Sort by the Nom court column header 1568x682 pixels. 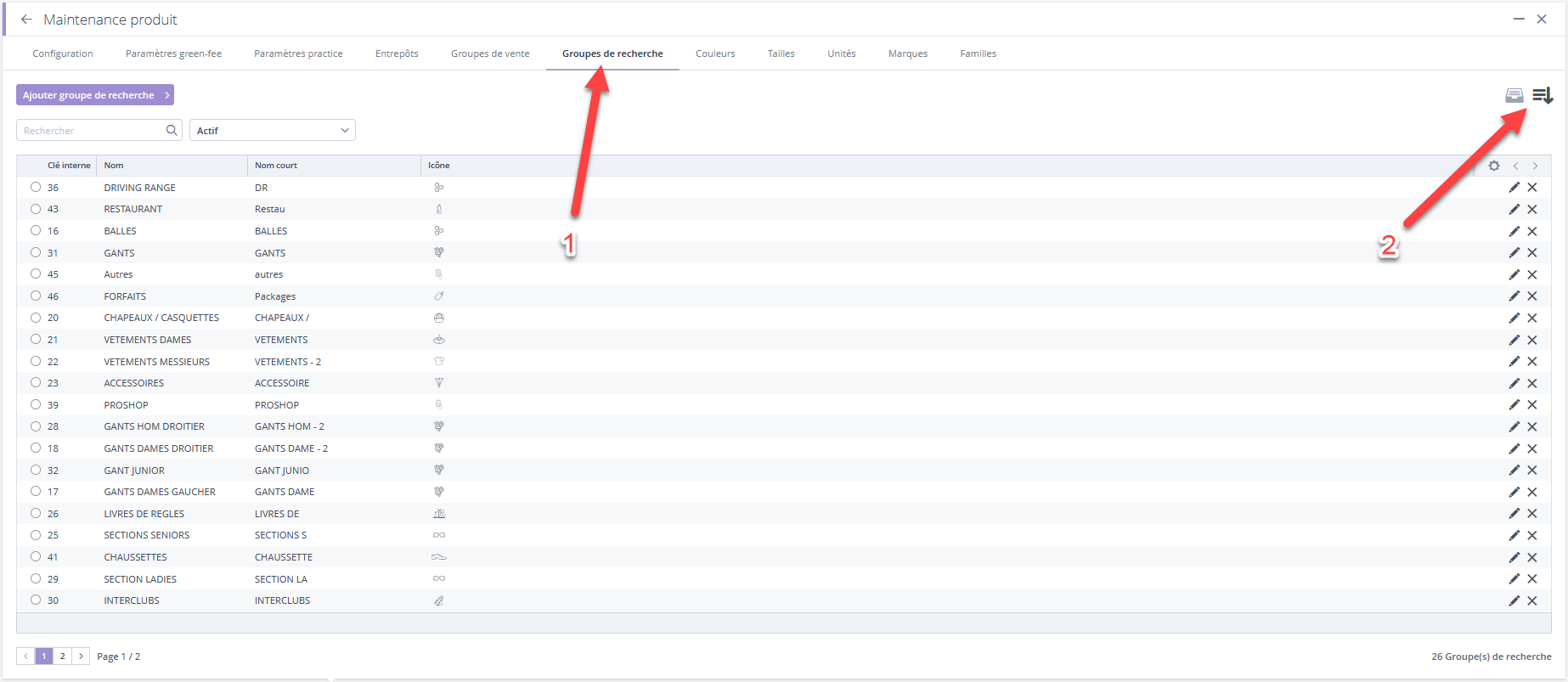tap(276, 166)
